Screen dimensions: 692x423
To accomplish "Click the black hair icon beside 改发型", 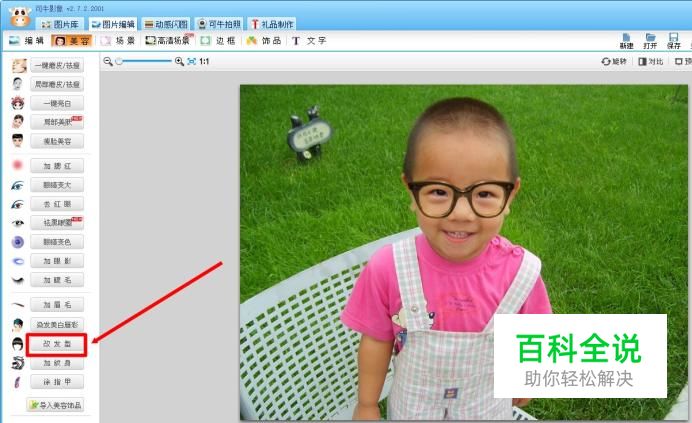I will click(18, 344).
